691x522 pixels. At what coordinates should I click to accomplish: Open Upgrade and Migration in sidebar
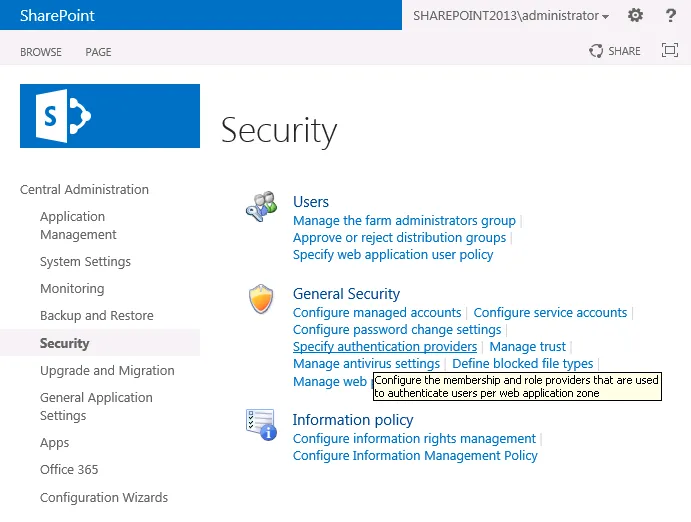[x=108, y=370]
